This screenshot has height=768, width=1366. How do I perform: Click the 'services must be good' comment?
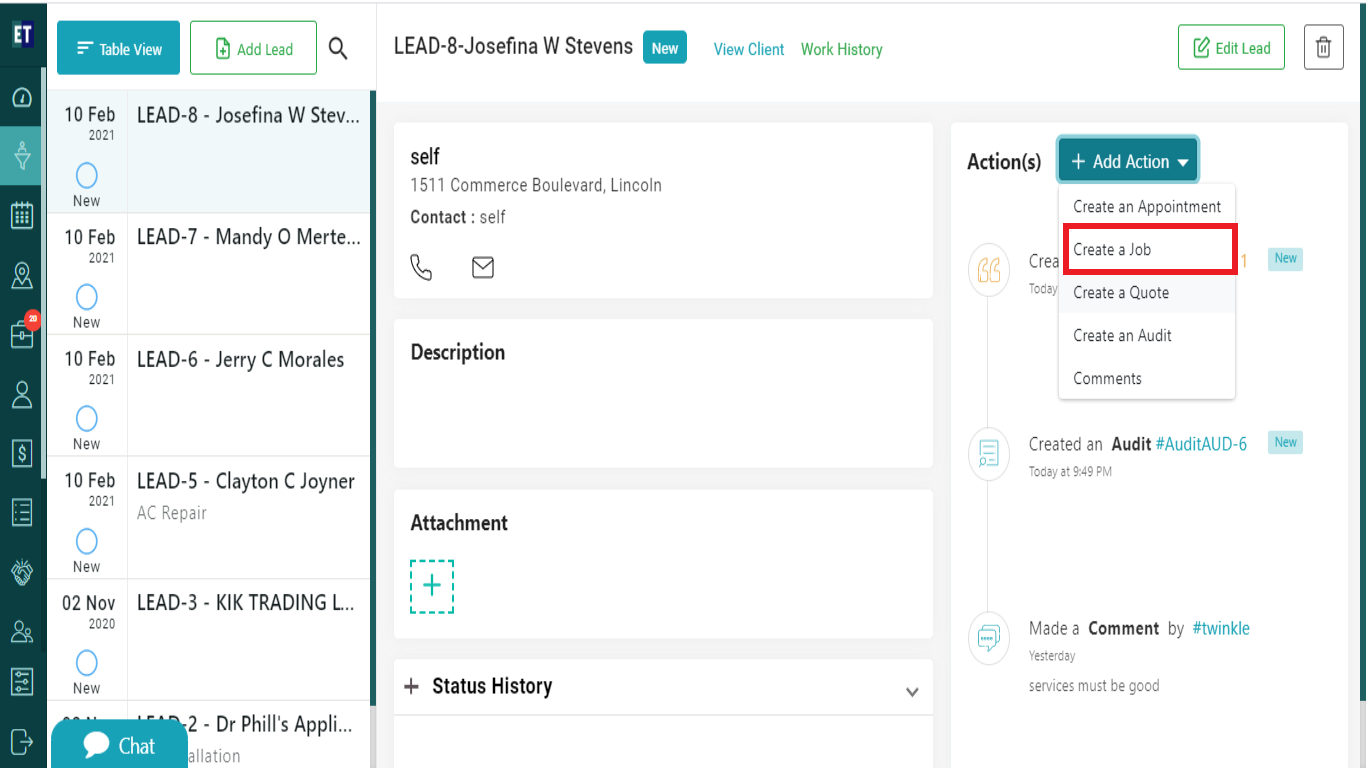1094,685
